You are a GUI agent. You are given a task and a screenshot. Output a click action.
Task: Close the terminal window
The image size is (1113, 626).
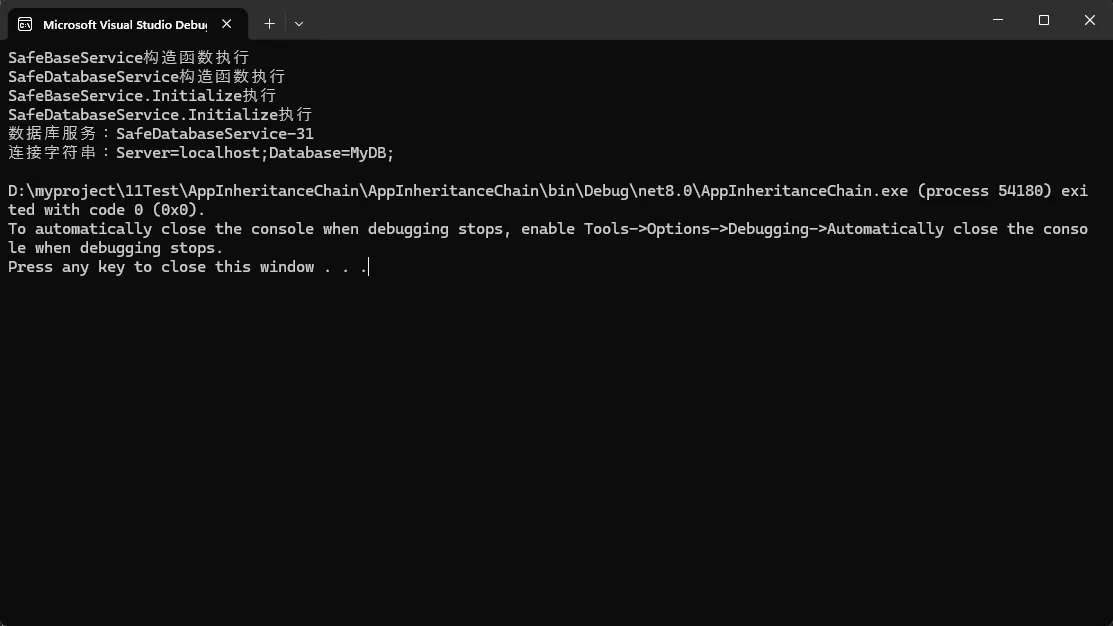click(1090, 20)
